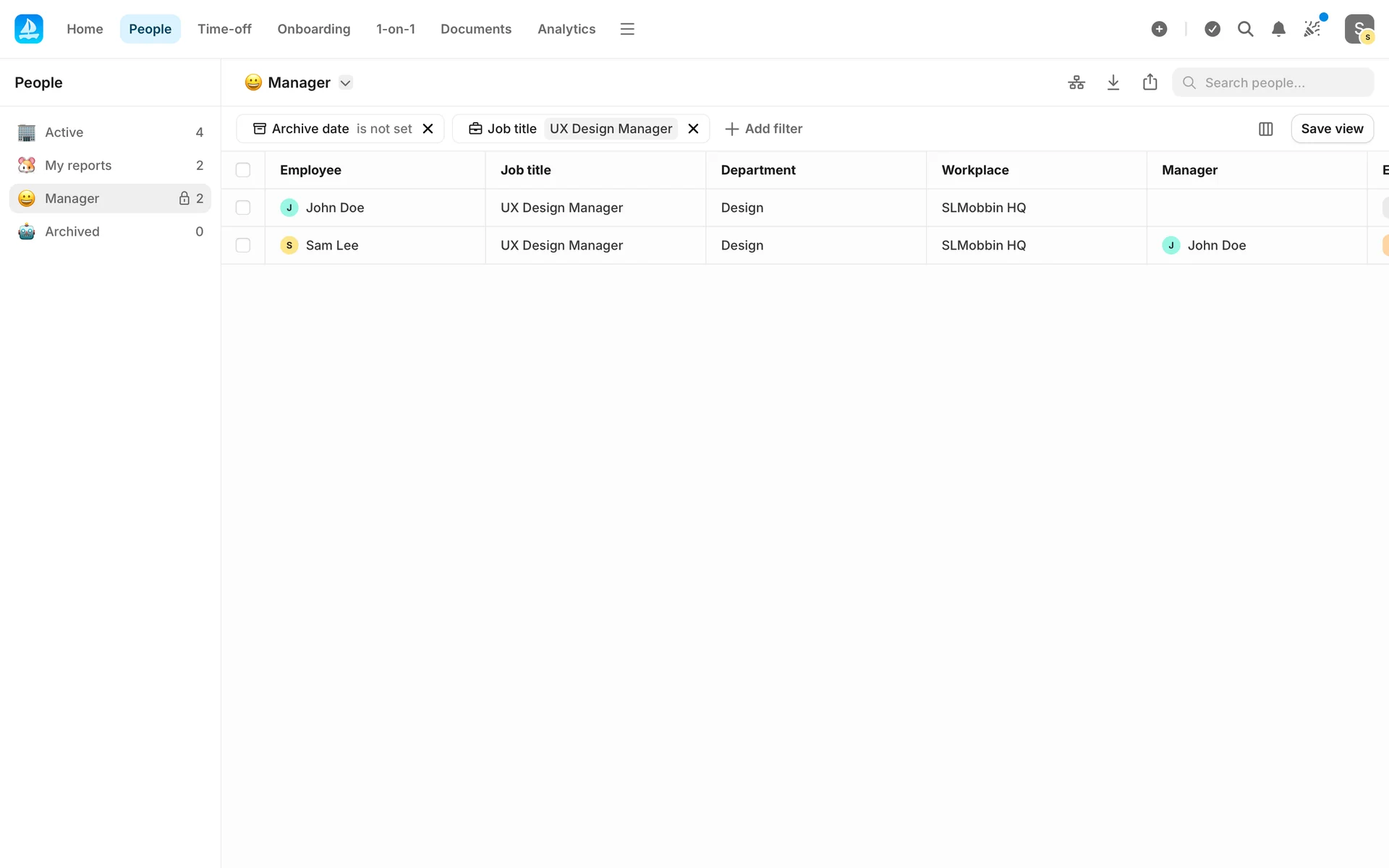Open the notifications bell
1389x868 pixels.
1278,29
